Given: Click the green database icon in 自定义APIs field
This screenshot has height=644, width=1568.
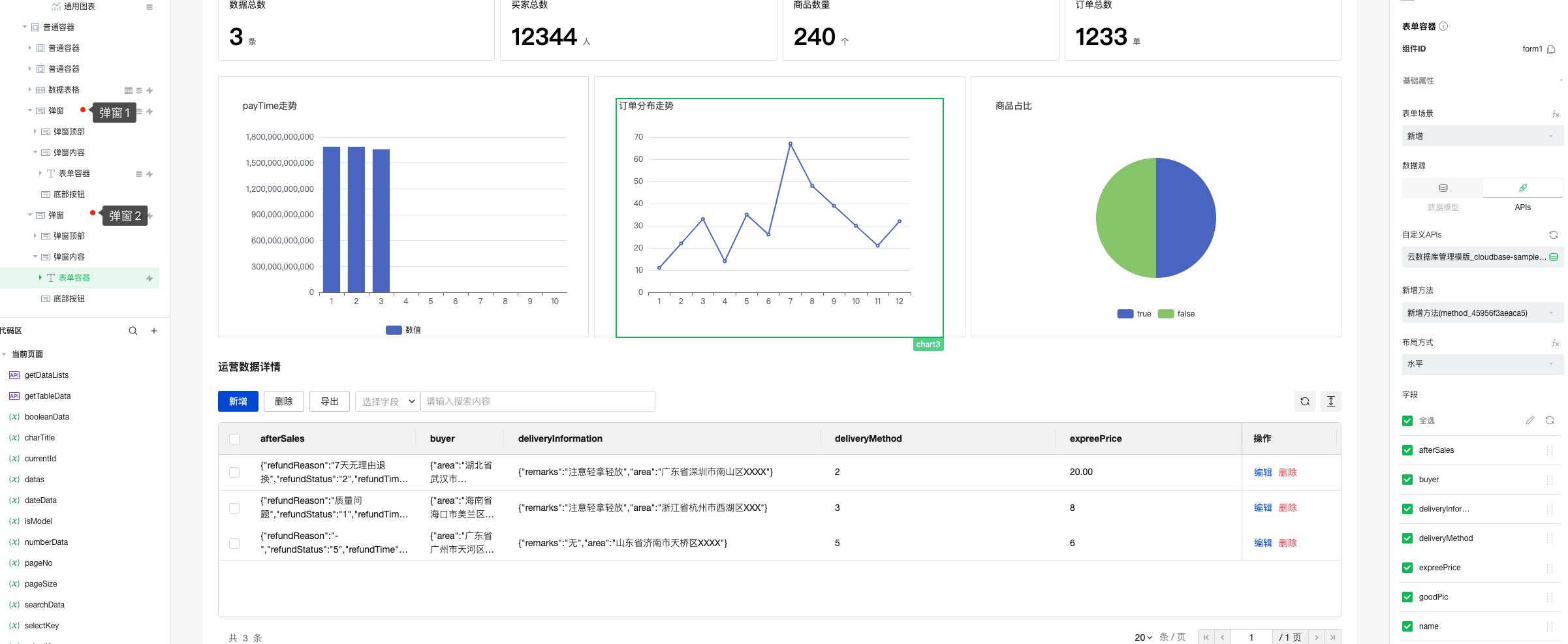Looking at the screenshot, I should pyautogui.click(x=1554, y=257).
